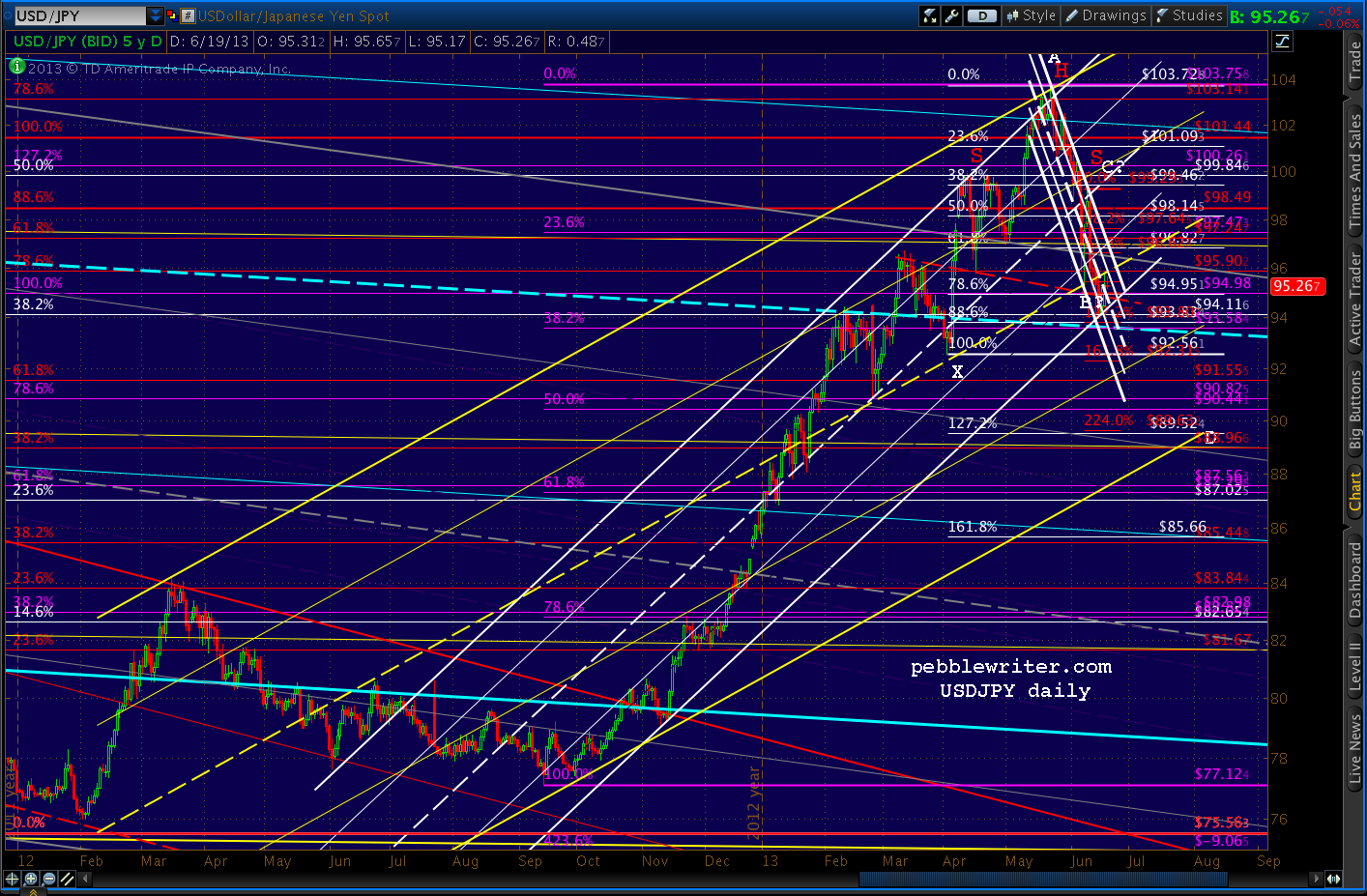This screenshot has width=1367, height=896.
Task: Select the crosshair pan tool icon
Action: [x=12, y=879]
